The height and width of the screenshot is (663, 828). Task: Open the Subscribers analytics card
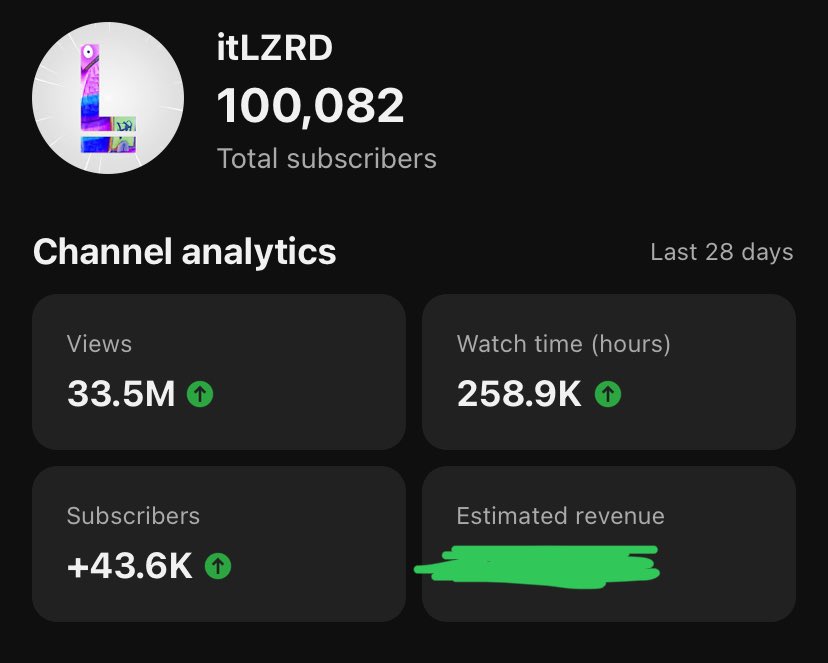[x=219, y=544]
